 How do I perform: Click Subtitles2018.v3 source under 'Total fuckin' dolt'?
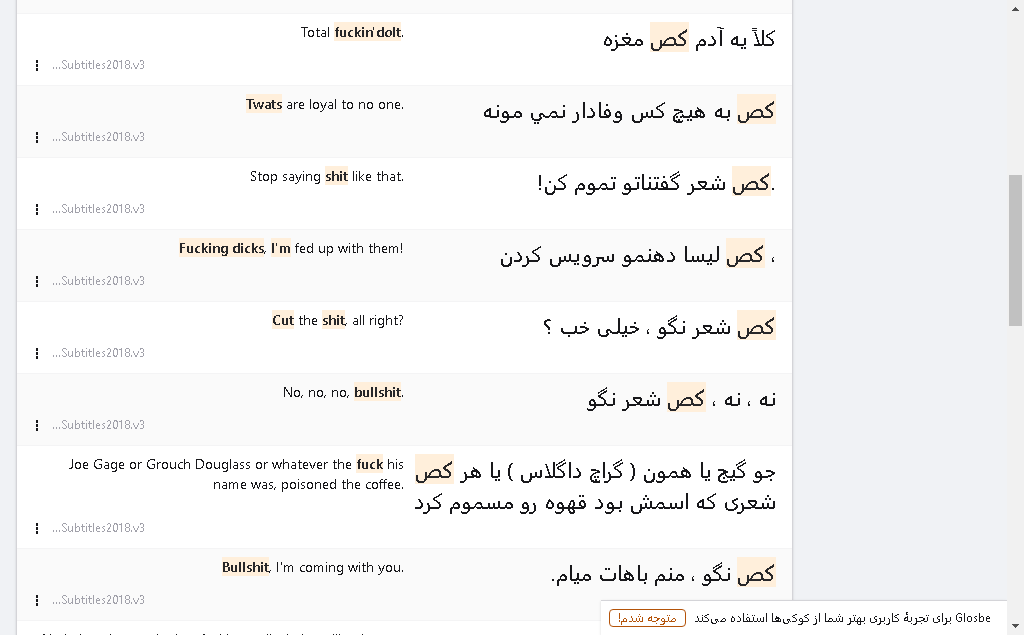pyautogui.click(x=99, y=65)
